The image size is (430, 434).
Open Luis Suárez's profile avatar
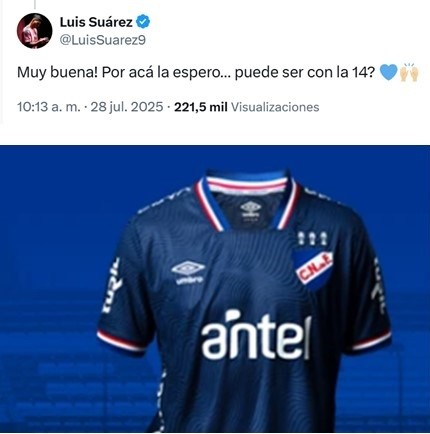34,31
